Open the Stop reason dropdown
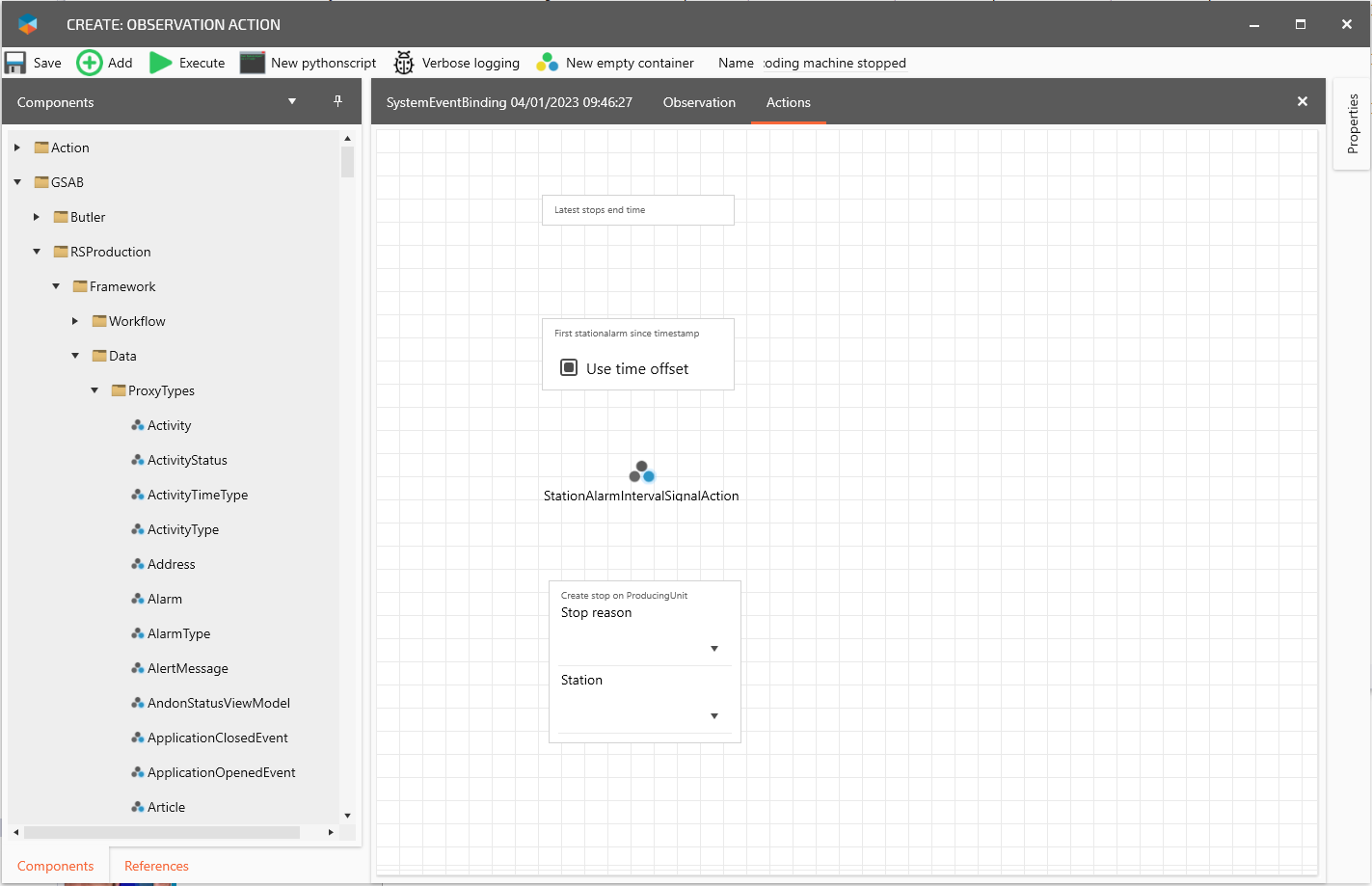1372x886 pixels. point(713,649)
